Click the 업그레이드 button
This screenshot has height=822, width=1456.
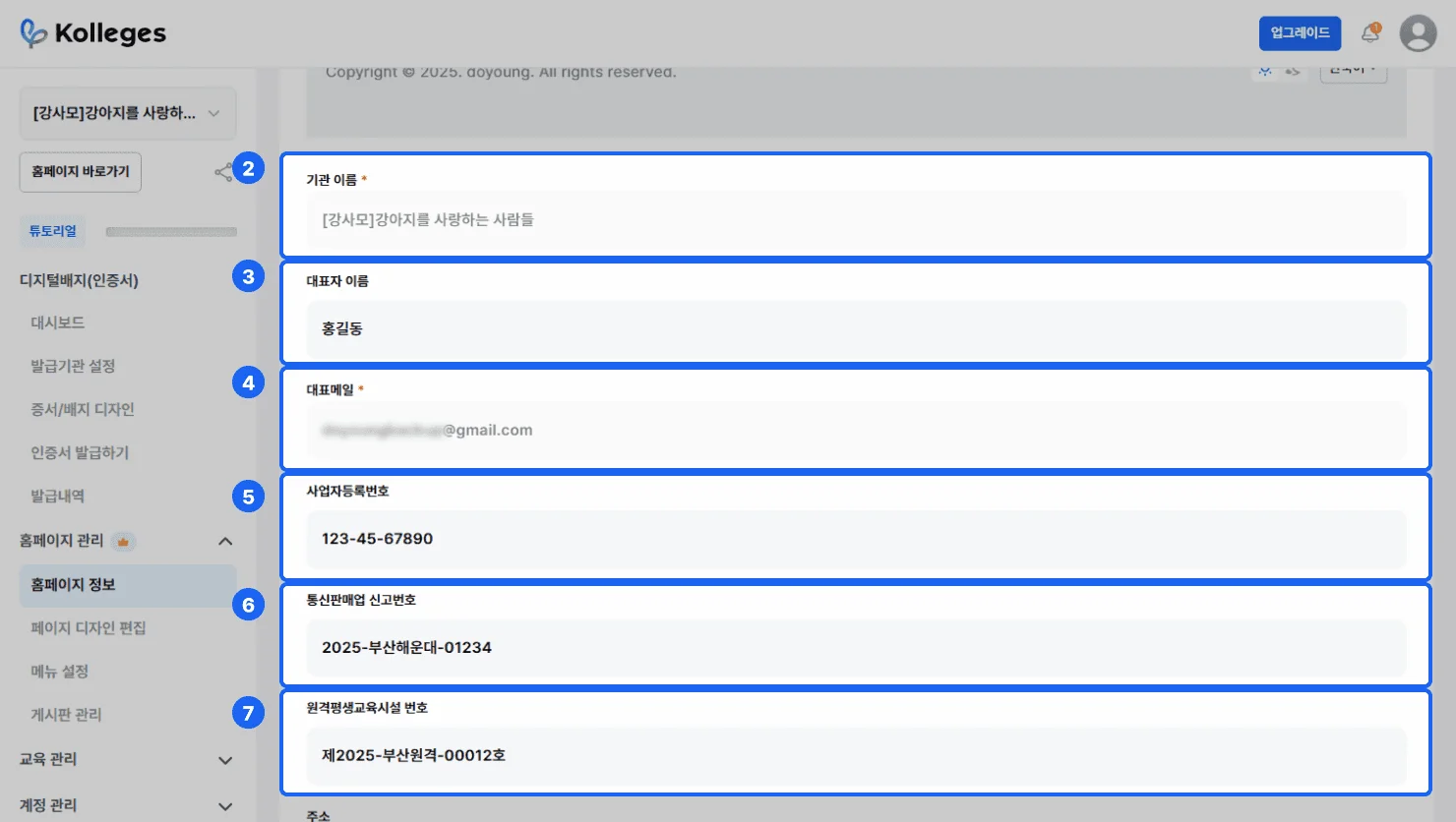pyautogui.click(x=1300, y=33)
